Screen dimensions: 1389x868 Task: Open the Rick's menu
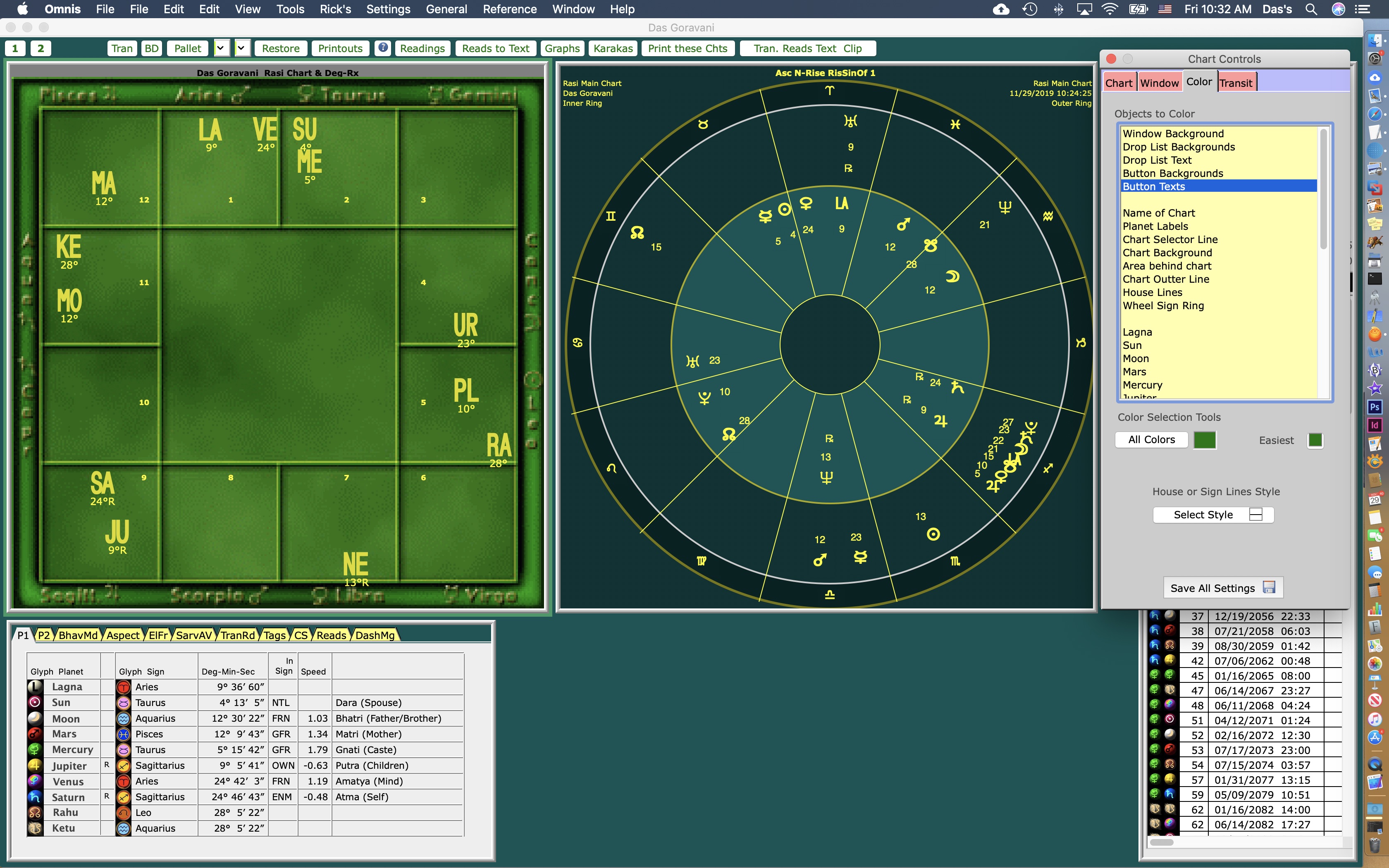coord(335,9)
